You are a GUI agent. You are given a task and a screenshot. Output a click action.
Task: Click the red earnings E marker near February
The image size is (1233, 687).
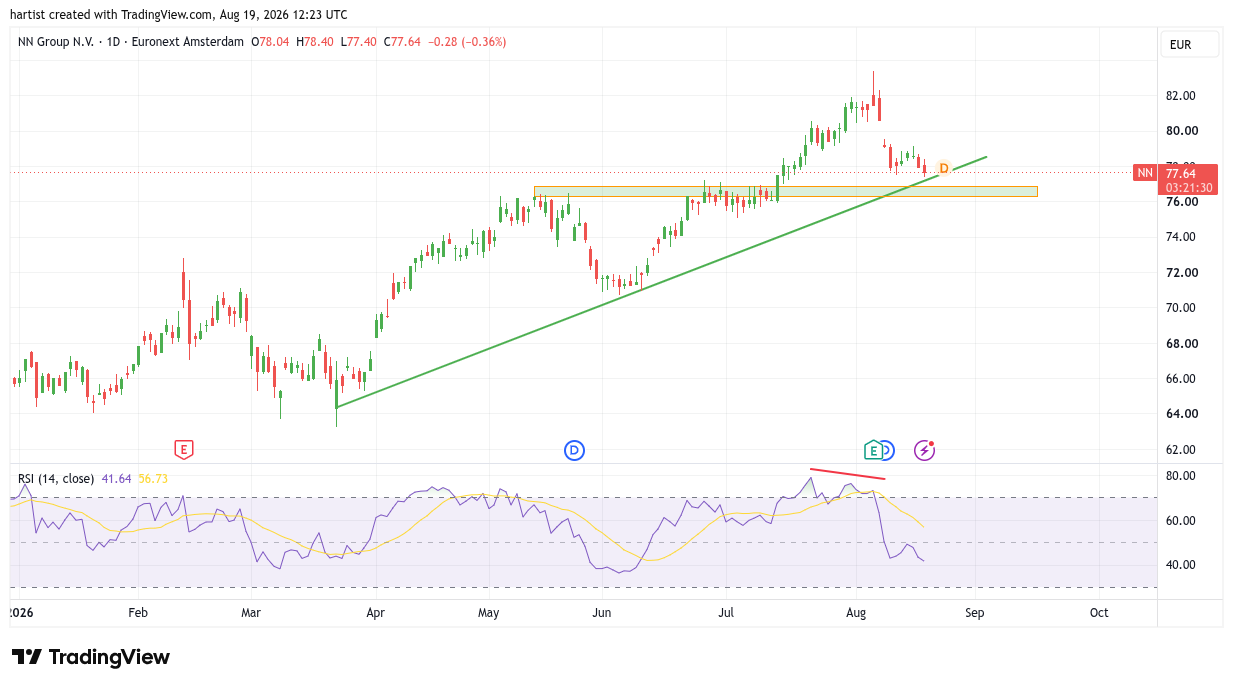click(183, 450)
